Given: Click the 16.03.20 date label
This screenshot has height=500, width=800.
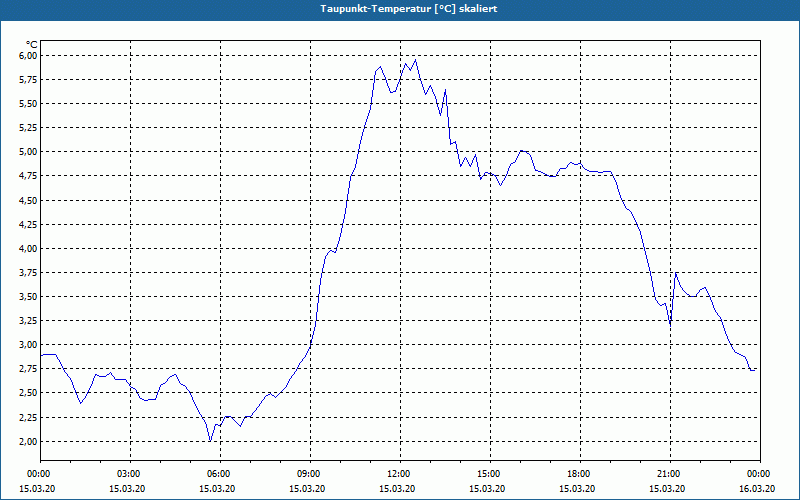Looking at the screenshot, I should [757, 489].
